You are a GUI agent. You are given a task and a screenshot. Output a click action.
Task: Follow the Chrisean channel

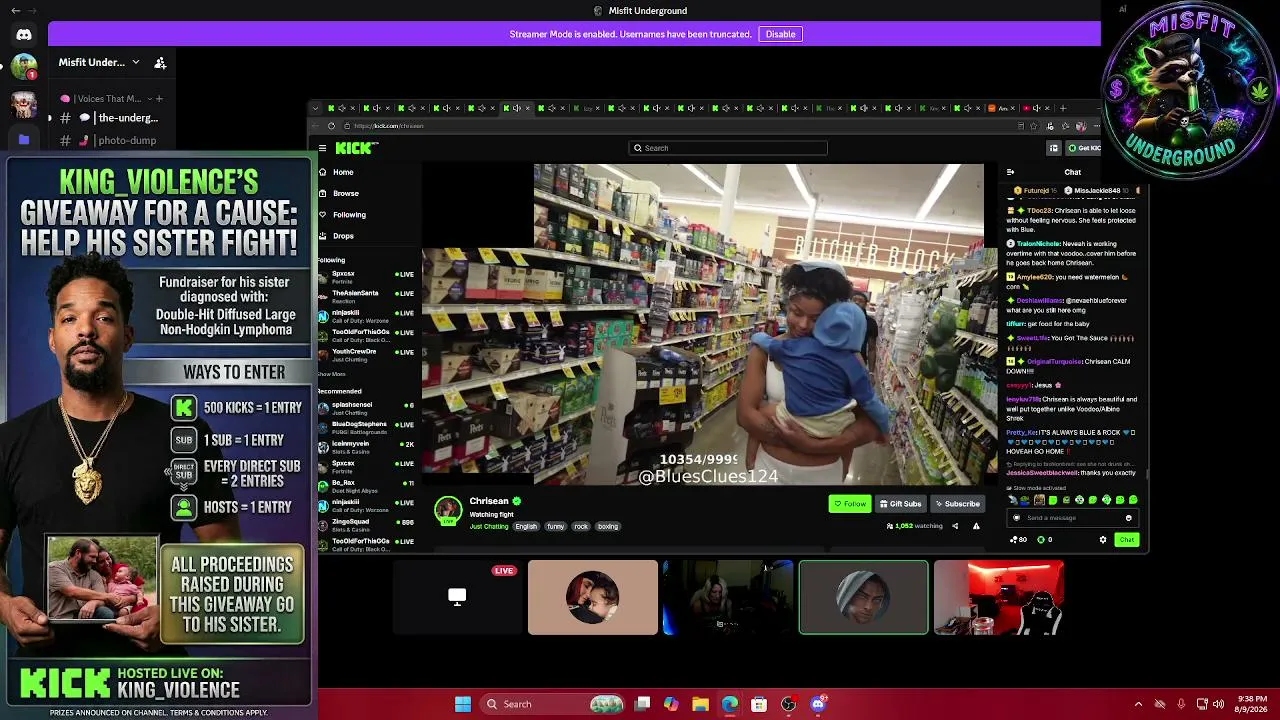click(x=850, y=504)
